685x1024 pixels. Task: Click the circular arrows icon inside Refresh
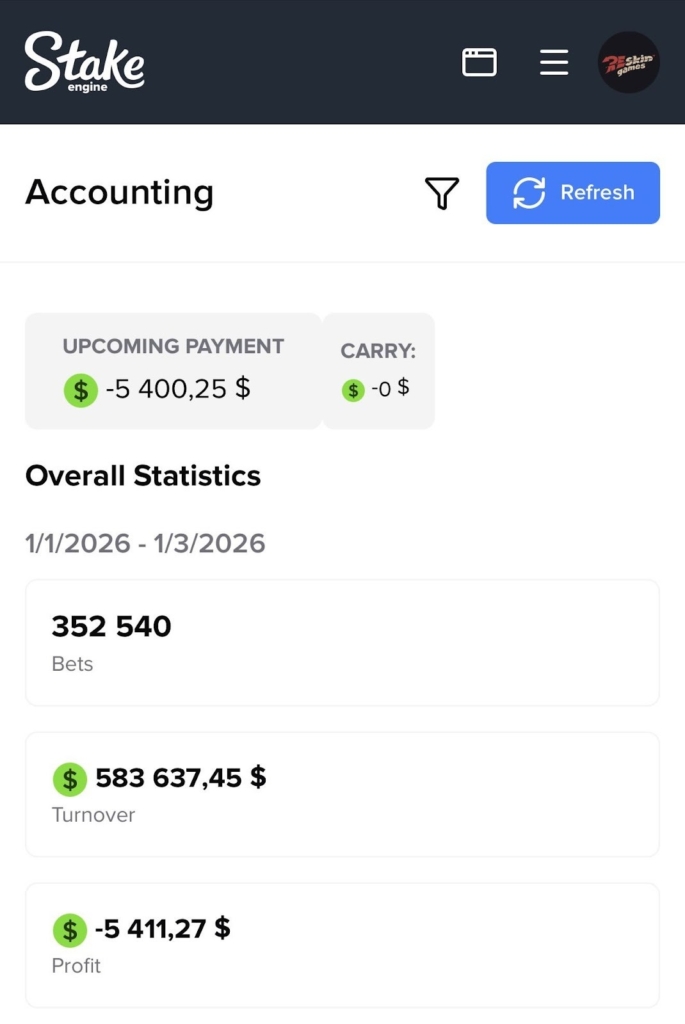tap(529, 193)
